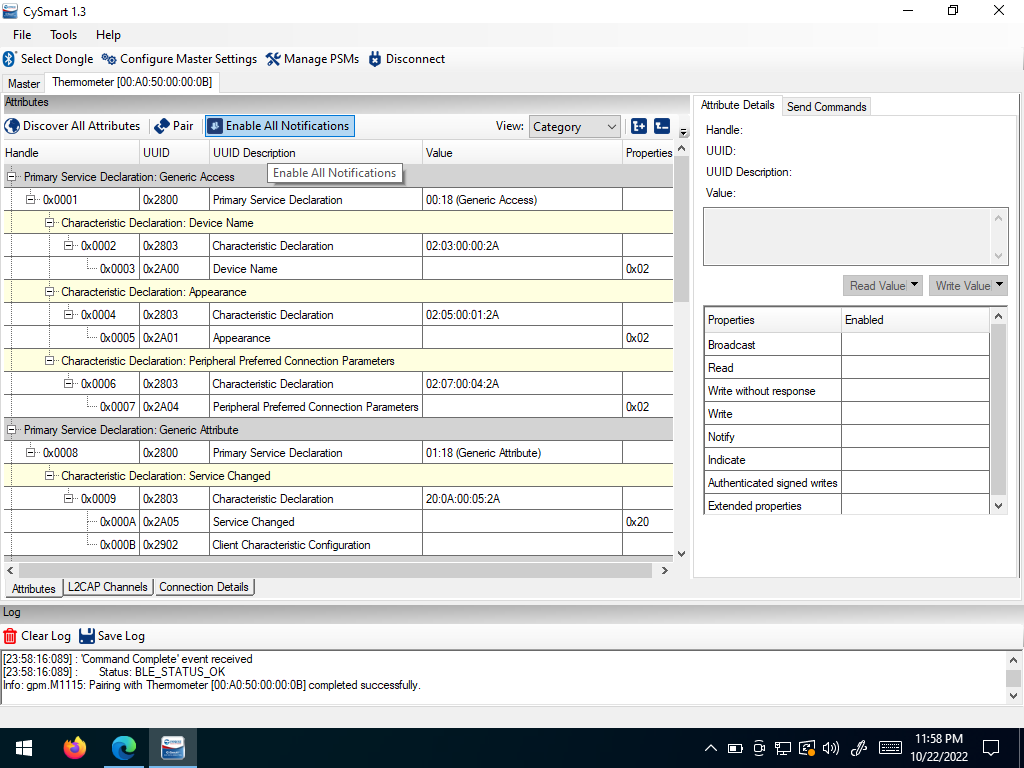Image resolution: width=1024 pixels, height=768 pixels.
Task: Open the Read Value dropdown arrow
Action: [x=914, y=285]
